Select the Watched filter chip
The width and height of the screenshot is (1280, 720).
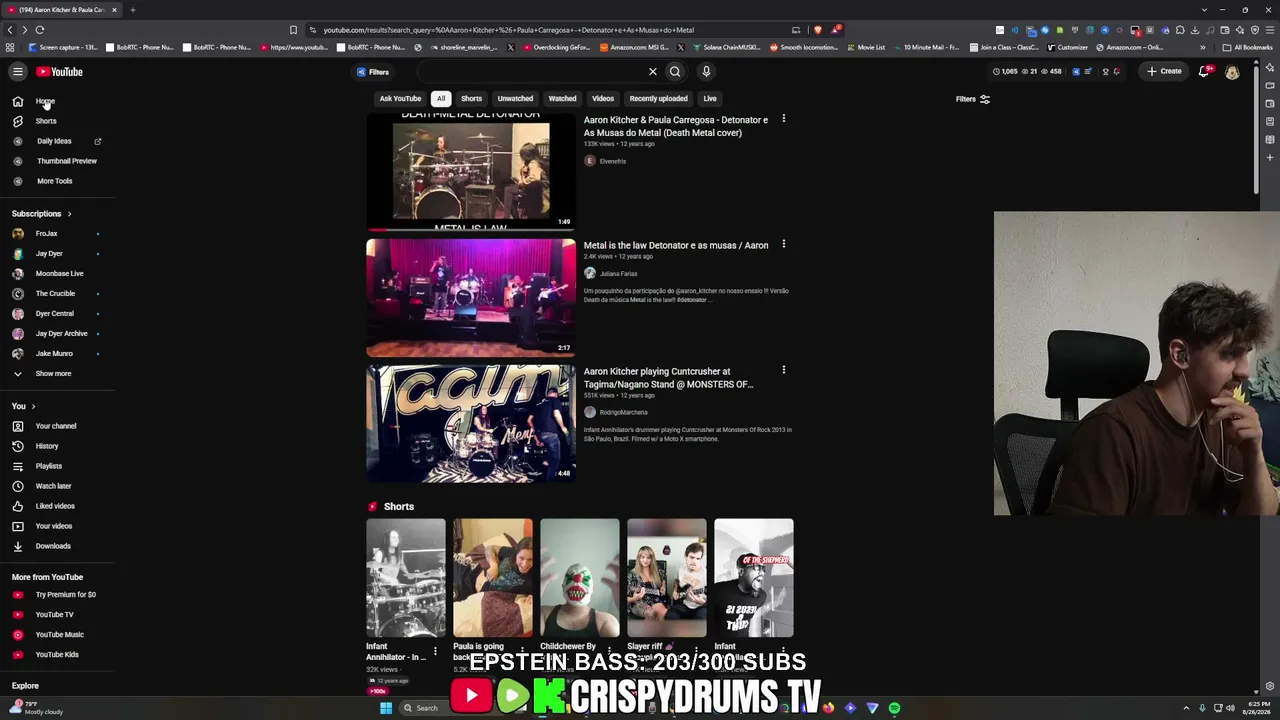click(x=562, y=99)
